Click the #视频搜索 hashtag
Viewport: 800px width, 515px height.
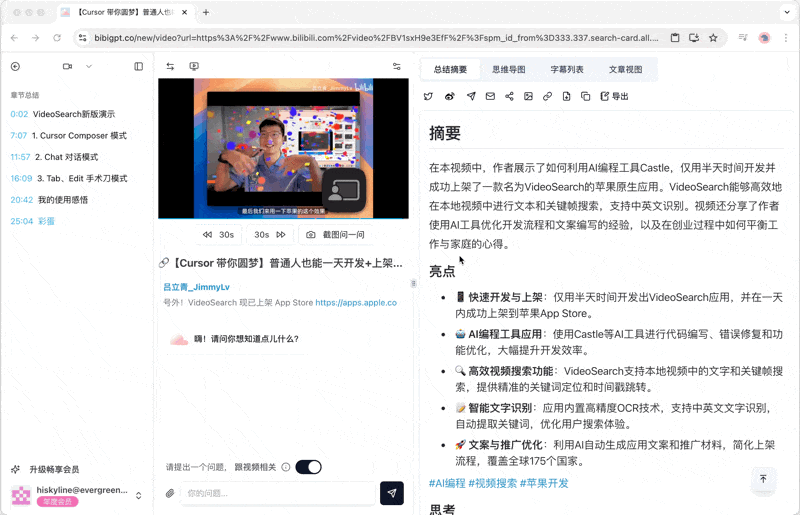(492, 483)
